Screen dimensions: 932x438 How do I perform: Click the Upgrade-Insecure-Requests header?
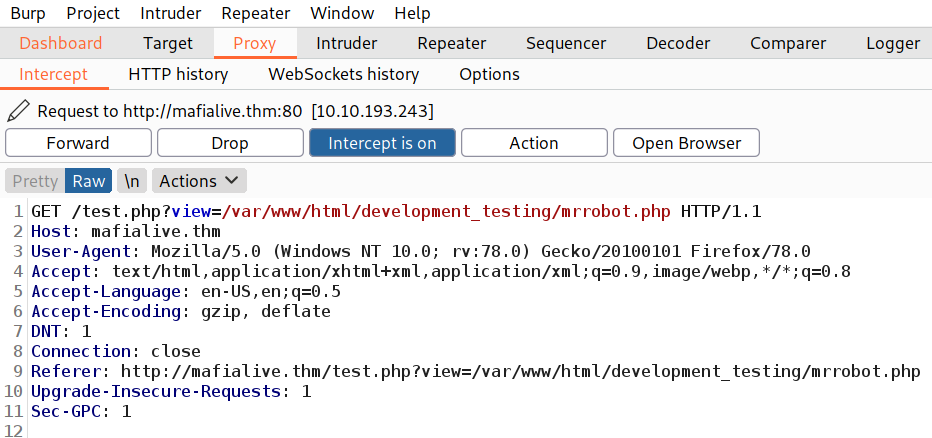pyautogui.click(x=171, y=392)
